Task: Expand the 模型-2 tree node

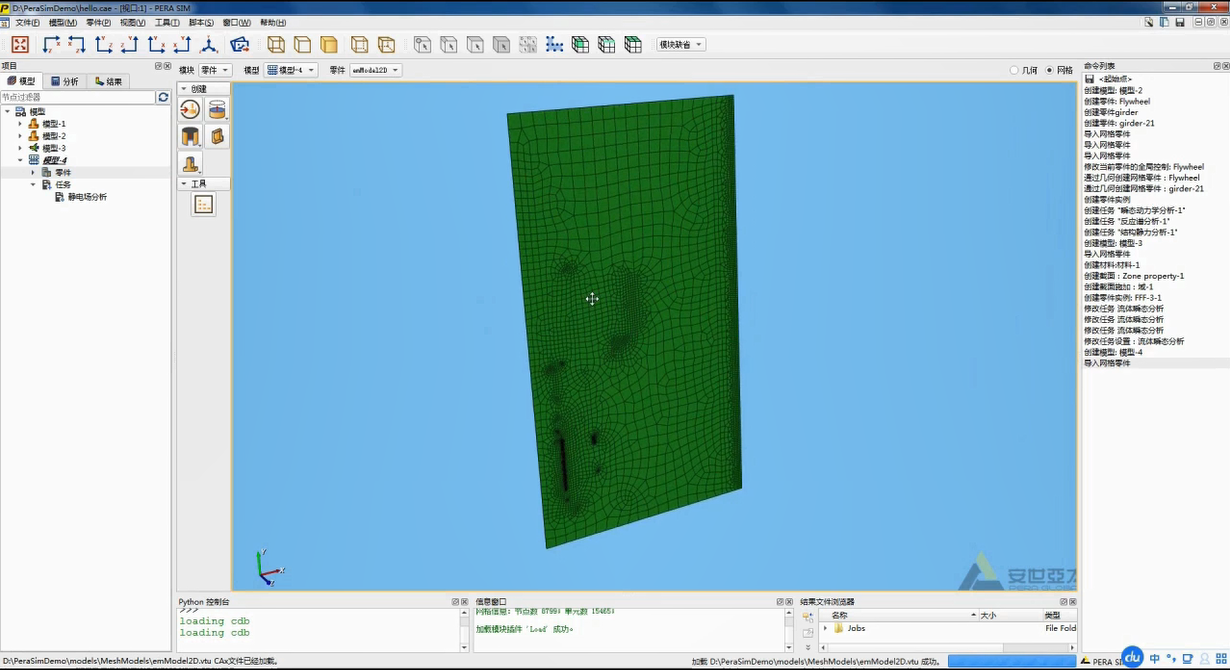Action: tap(20, 136)
